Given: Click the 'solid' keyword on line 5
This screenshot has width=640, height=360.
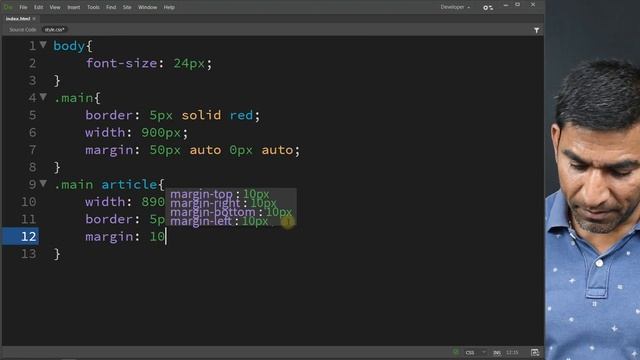Looking at the screenshot, I should click(x=201, y=115).
